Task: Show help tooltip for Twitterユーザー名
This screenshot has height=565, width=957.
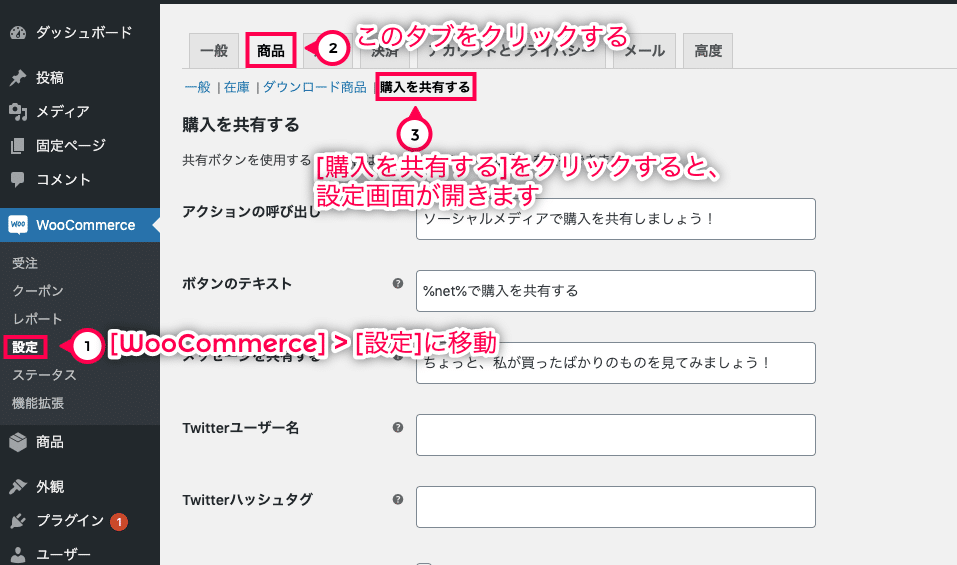Action: coord(398,427)
